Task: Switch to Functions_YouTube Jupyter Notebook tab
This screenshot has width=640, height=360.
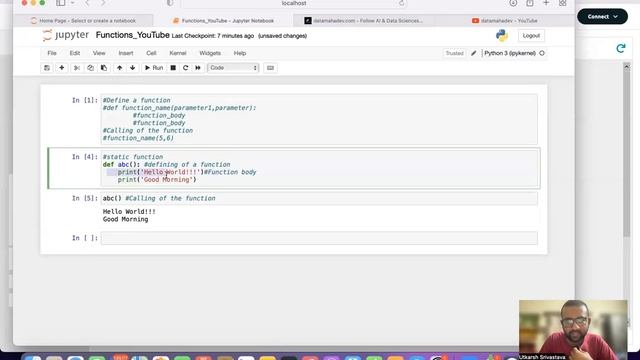Action: point(223,20)
